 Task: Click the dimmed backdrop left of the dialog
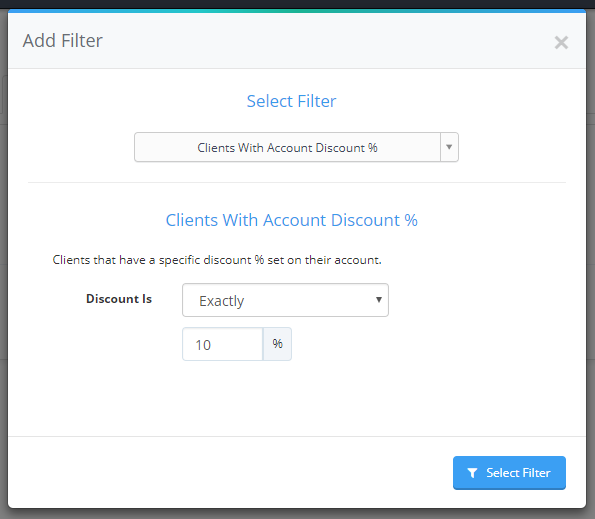pos(3,266)
